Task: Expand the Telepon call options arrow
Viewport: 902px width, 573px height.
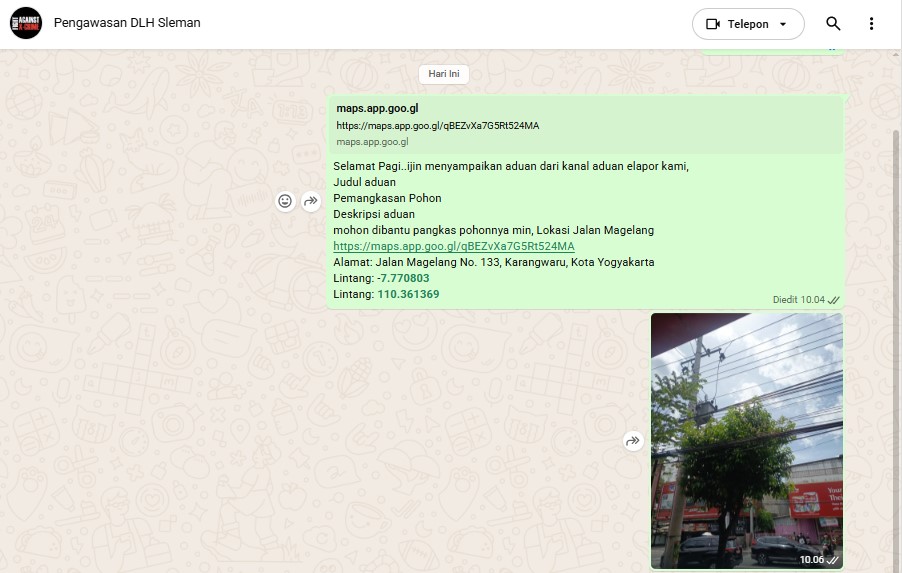Action: (783, 24)
